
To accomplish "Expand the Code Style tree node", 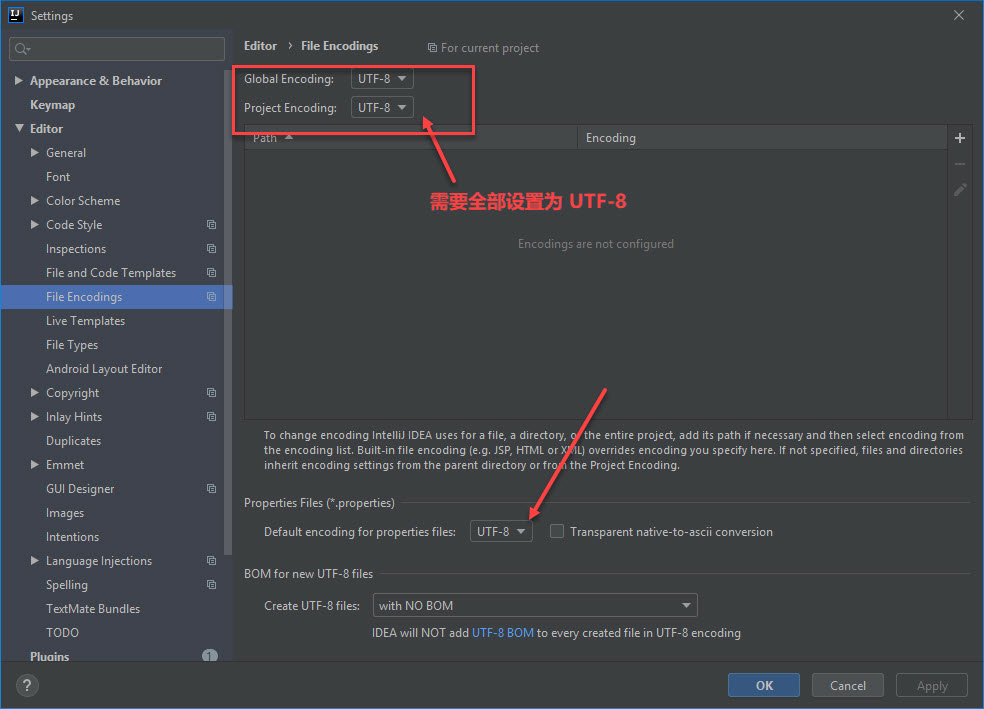I will pos(35,224).
